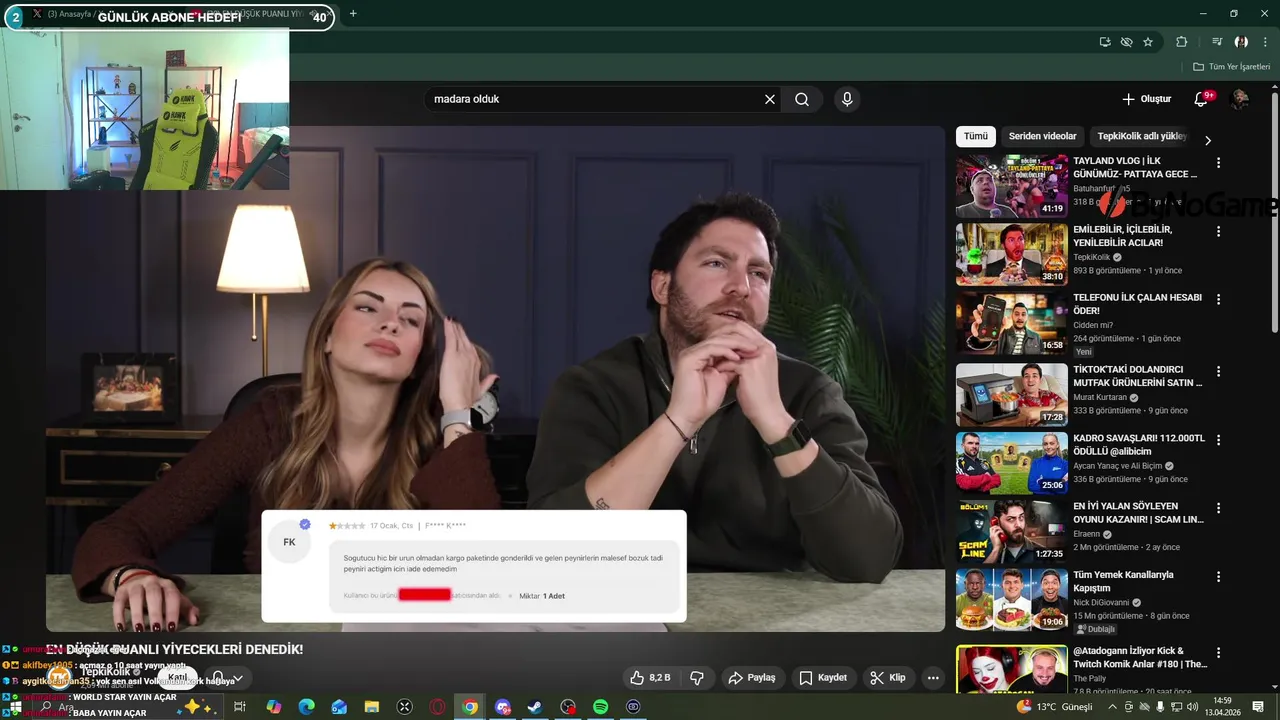Open media controls icon in Chrome toolbar
The height and width of the screenshot is (720, 1280).
[x=1217, y=42]
